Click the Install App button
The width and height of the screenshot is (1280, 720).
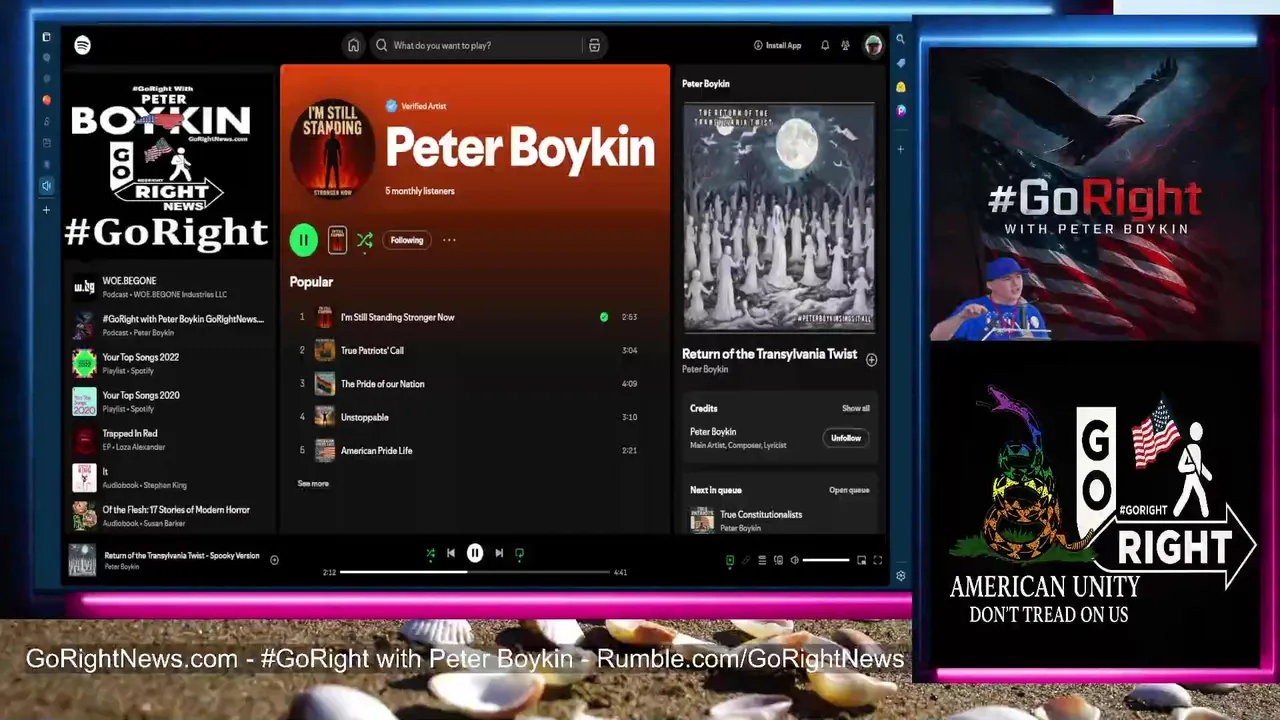777,45
